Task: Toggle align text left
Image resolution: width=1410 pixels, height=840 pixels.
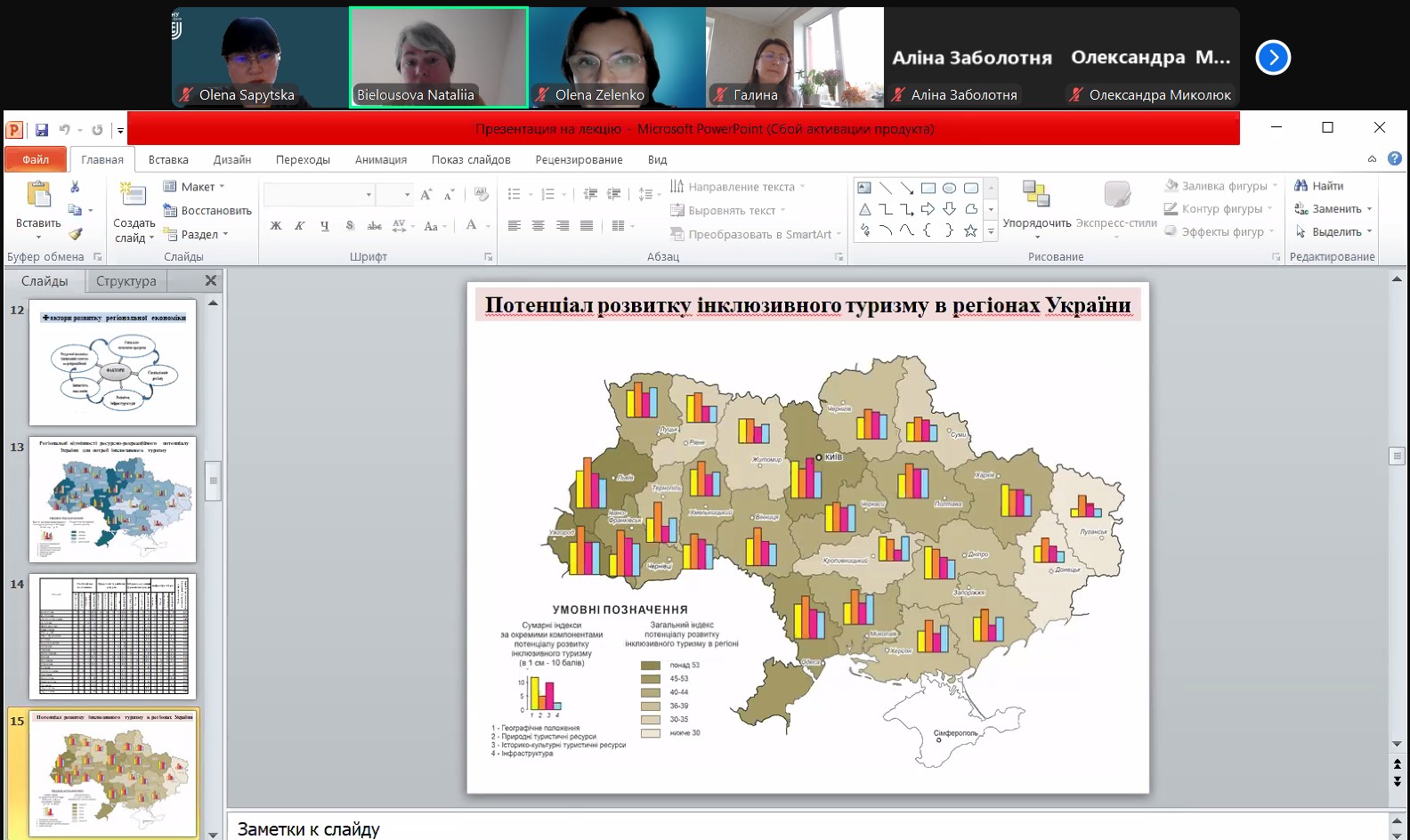Action: click(x=514, y=226)
